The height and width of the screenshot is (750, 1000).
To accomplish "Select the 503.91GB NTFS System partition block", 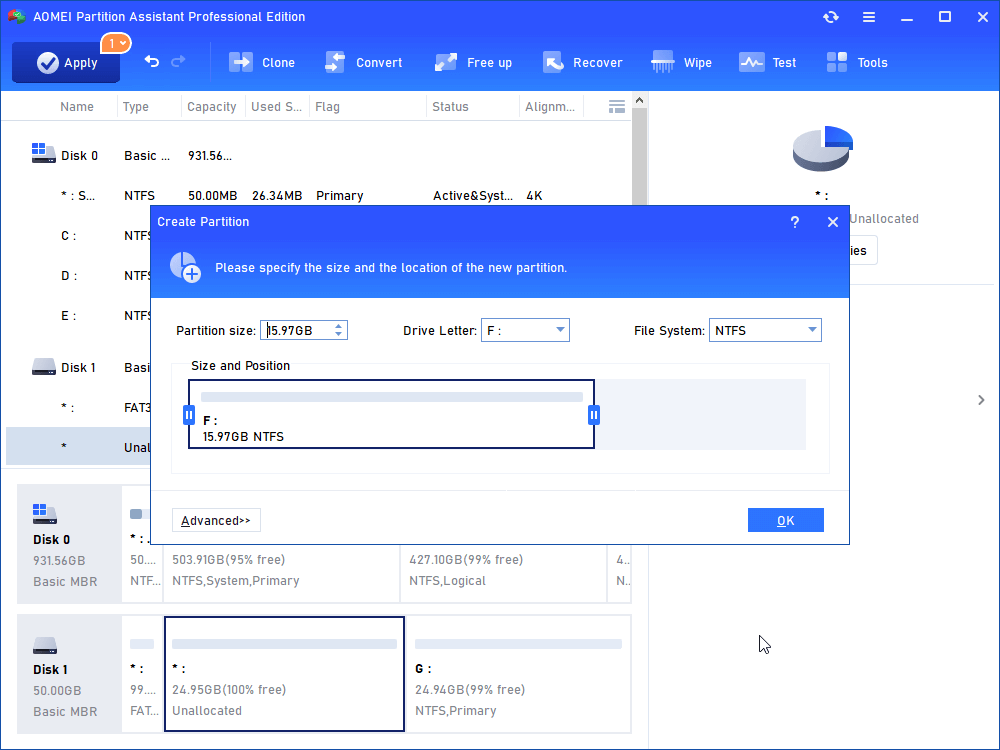I will click(281, 571).
